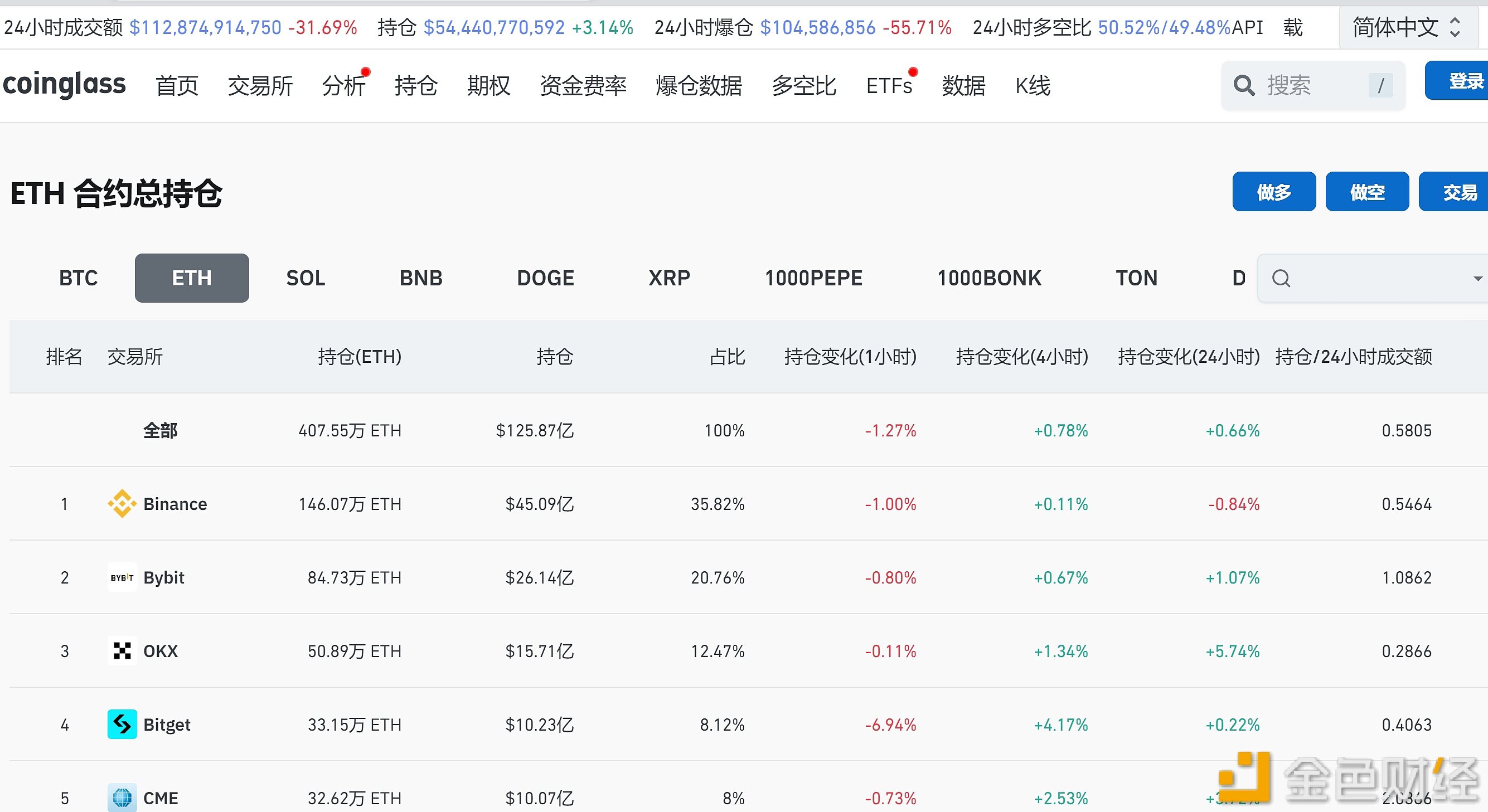The image size is (1488, 812).
Task: Click the 全部 total row label
Action: (160, 430)
